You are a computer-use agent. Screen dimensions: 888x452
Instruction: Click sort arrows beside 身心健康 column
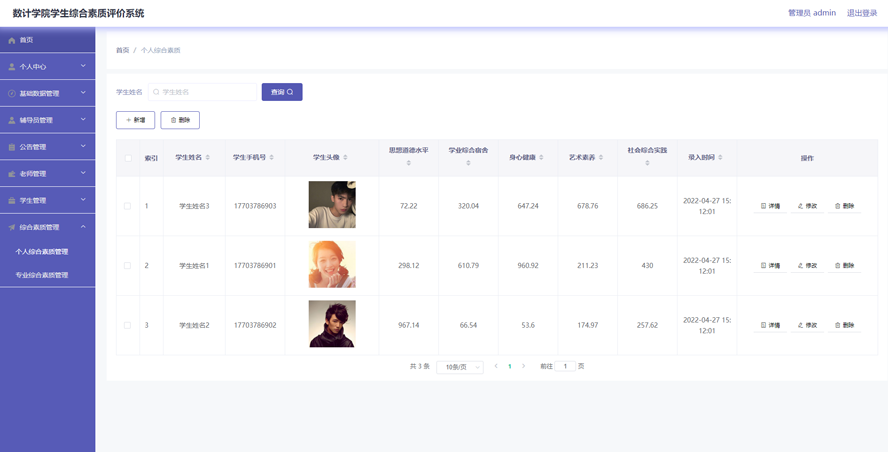[x=542, y=157]
